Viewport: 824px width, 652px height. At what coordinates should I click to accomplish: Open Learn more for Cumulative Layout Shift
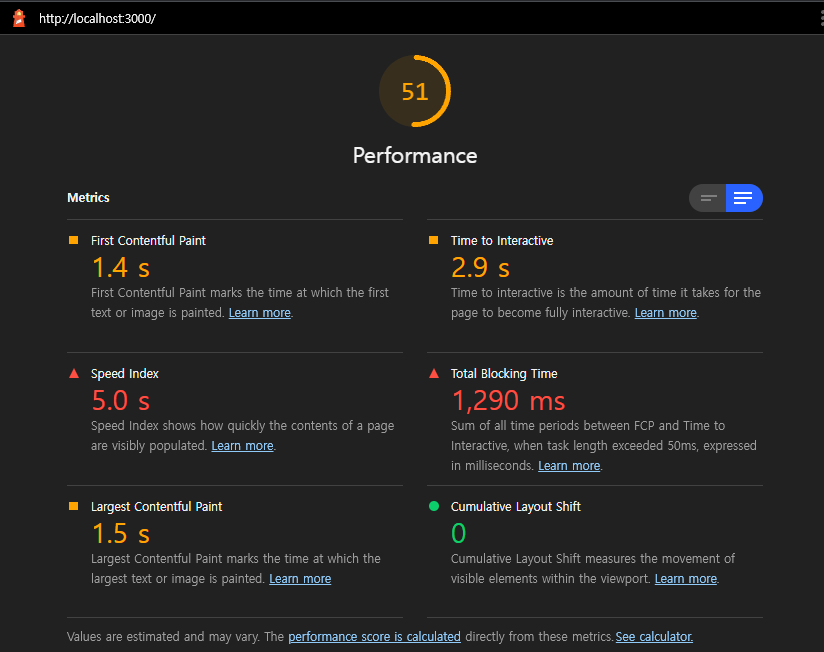tap(686, 578)
